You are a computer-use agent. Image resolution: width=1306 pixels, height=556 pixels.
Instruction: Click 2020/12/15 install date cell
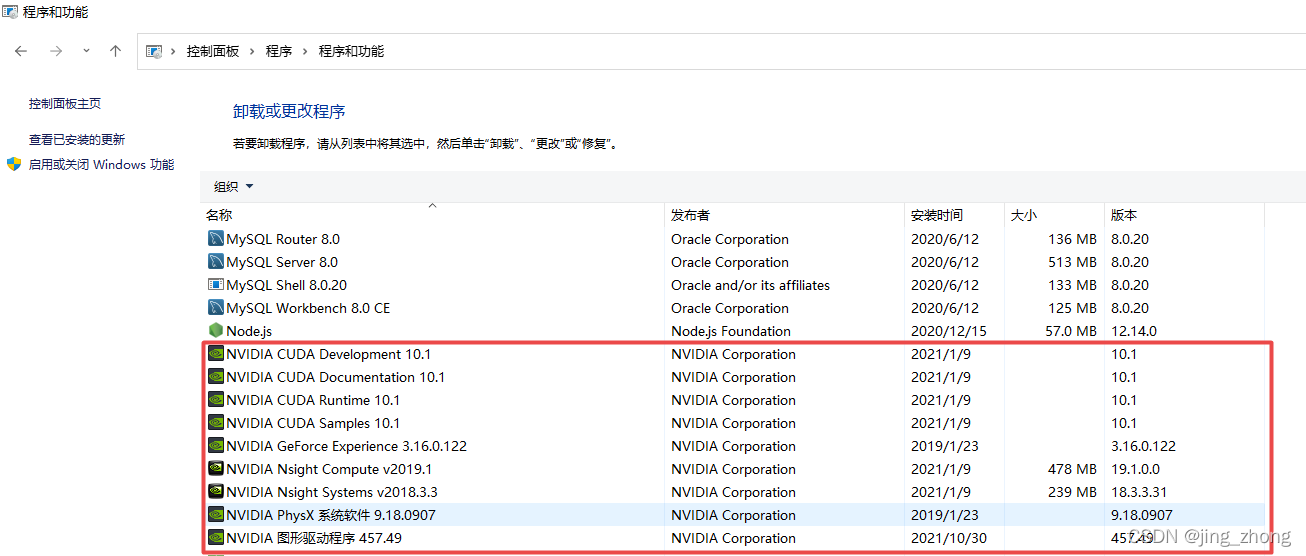click(949, 331)
